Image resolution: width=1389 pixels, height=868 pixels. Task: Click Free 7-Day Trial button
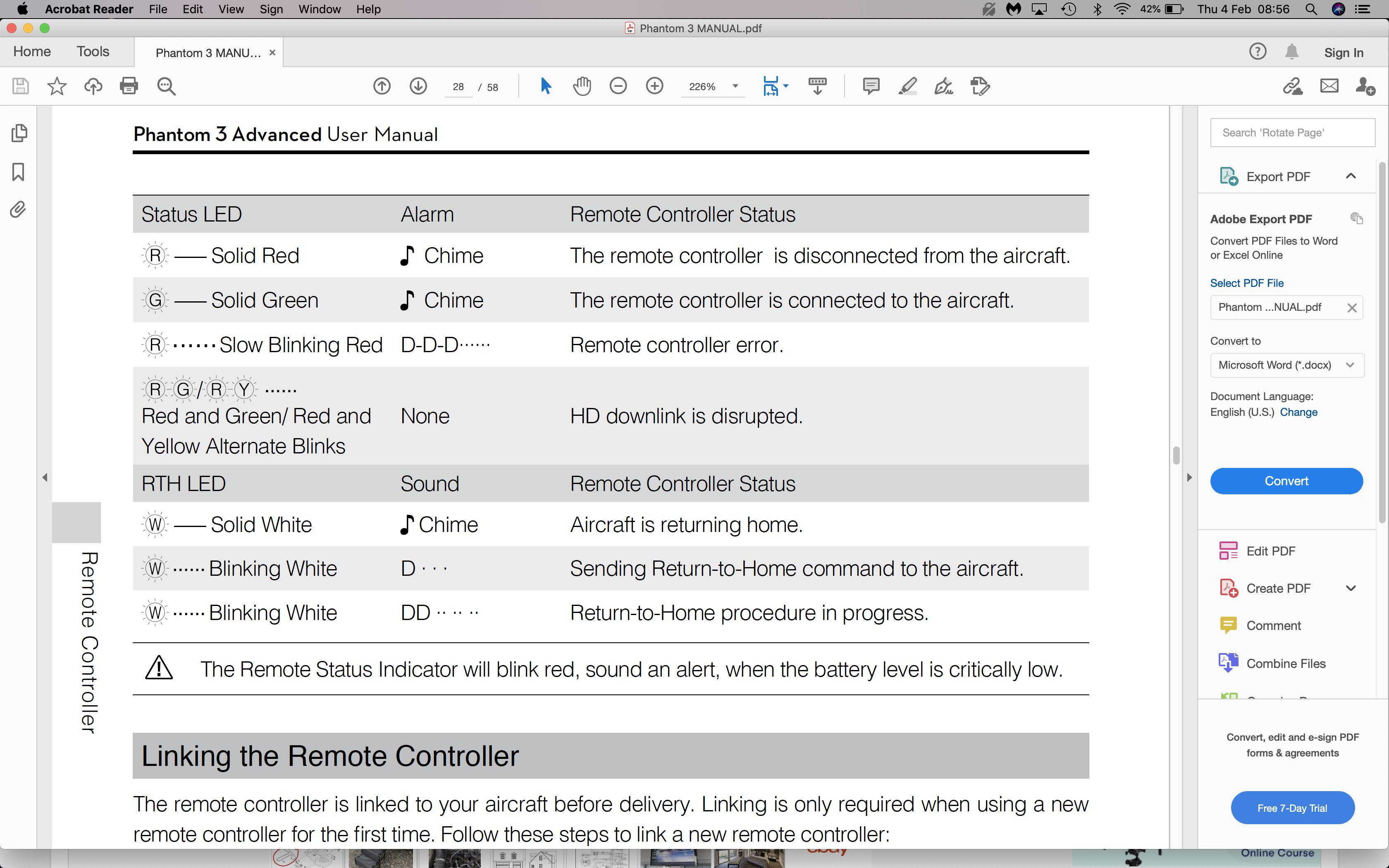[x=1293, y=808]
